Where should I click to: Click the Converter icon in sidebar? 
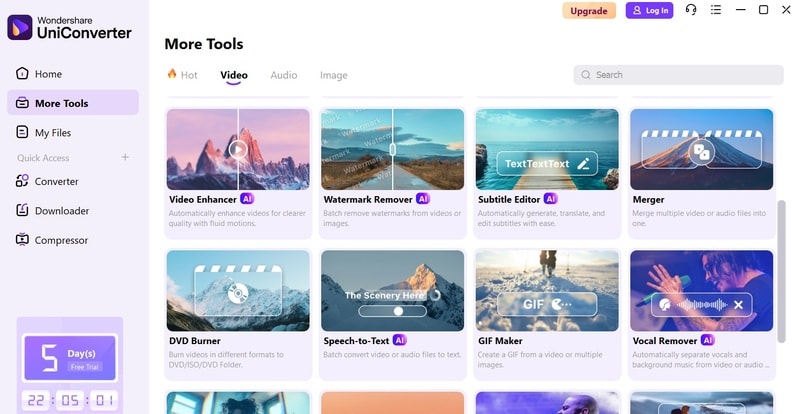tap(22, 181)
